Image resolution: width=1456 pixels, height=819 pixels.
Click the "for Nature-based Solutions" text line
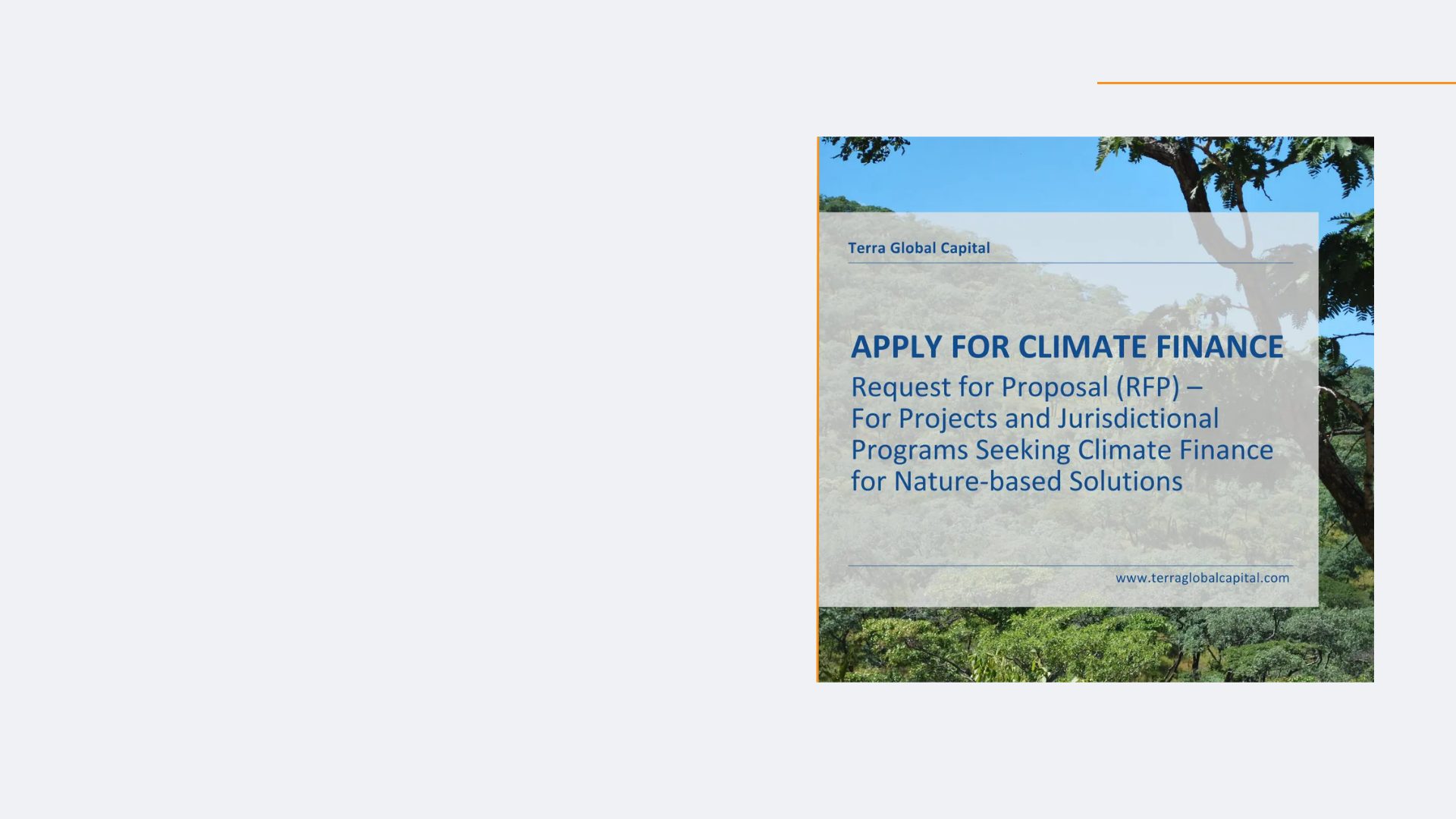point(1016,482)
